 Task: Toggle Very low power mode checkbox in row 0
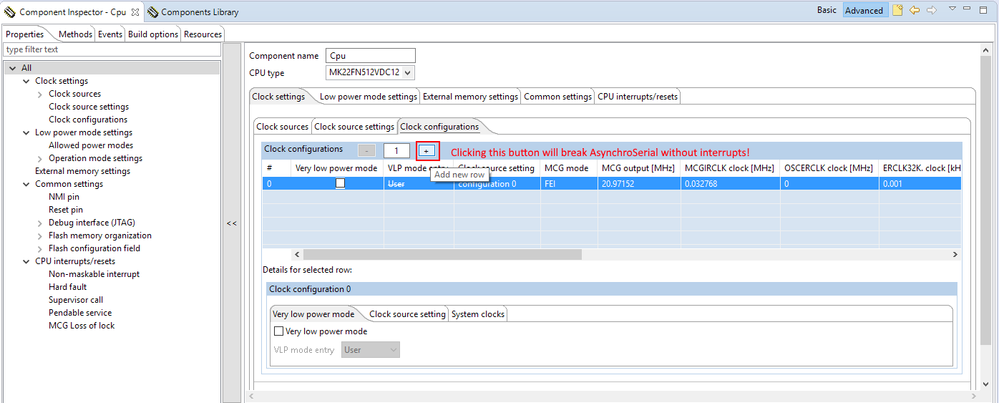pos(341,183)
